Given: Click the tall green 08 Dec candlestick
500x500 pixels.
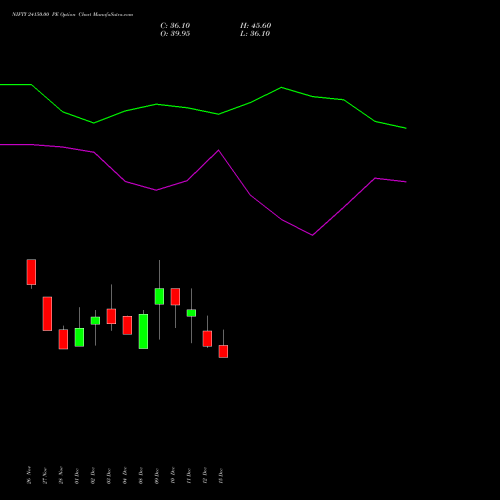Looking at the screenshot, I should (143, 331).
